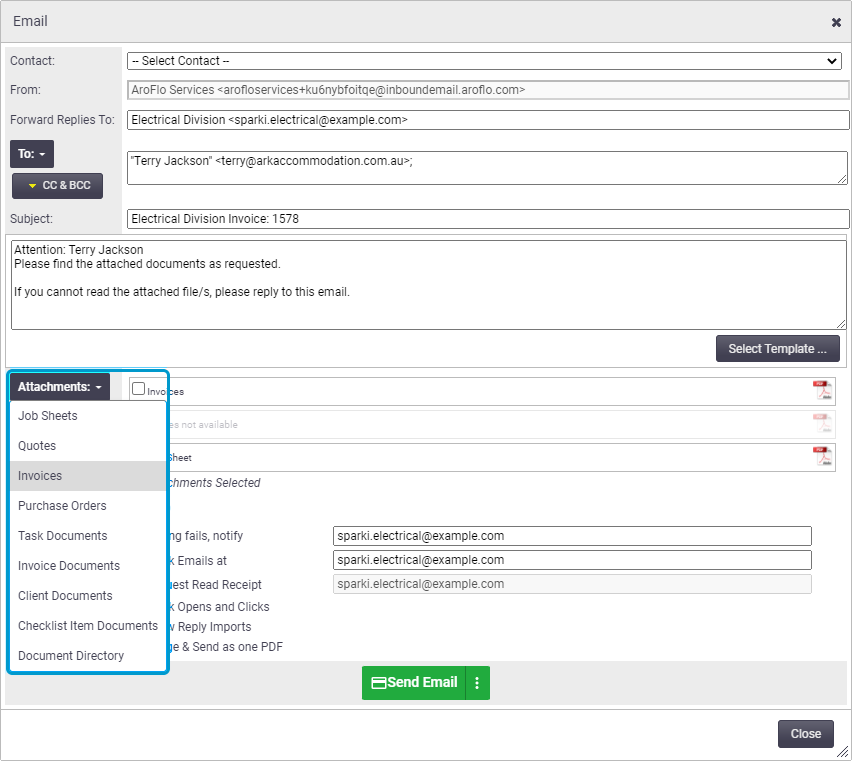Click the 'Email' dialog title text
Viewport: 852px width, 761px height.
tap(30, 21)
